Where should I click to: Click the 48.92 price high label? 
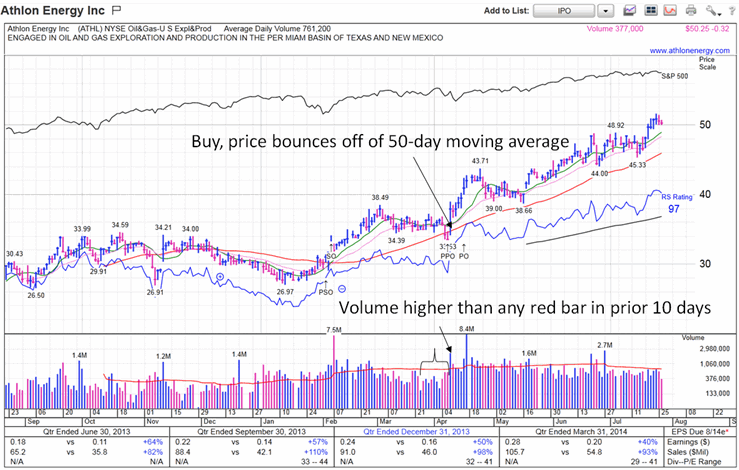click(616, 125)
